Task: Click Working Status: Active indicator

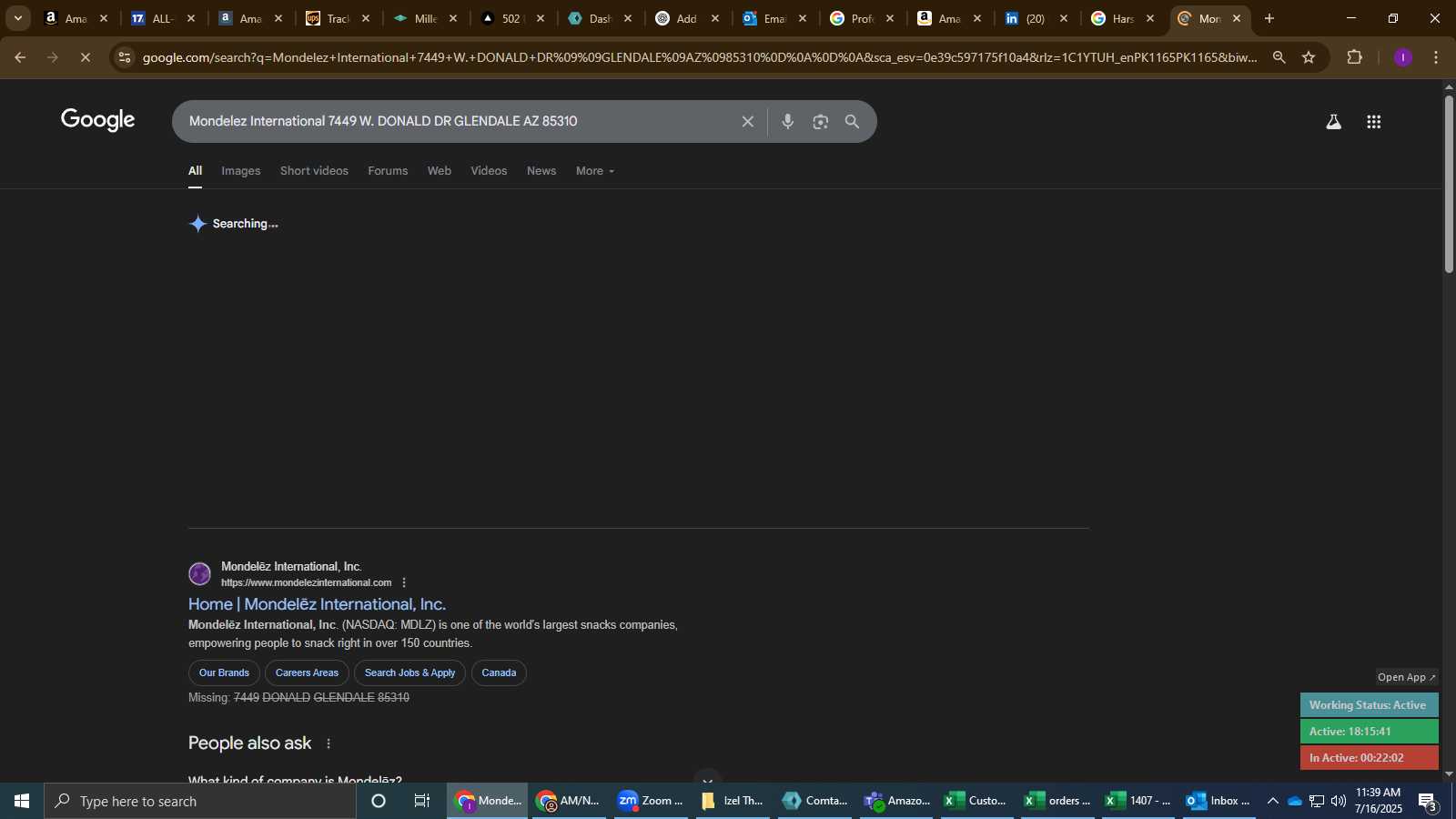Action: click(x=1369, y=705)
